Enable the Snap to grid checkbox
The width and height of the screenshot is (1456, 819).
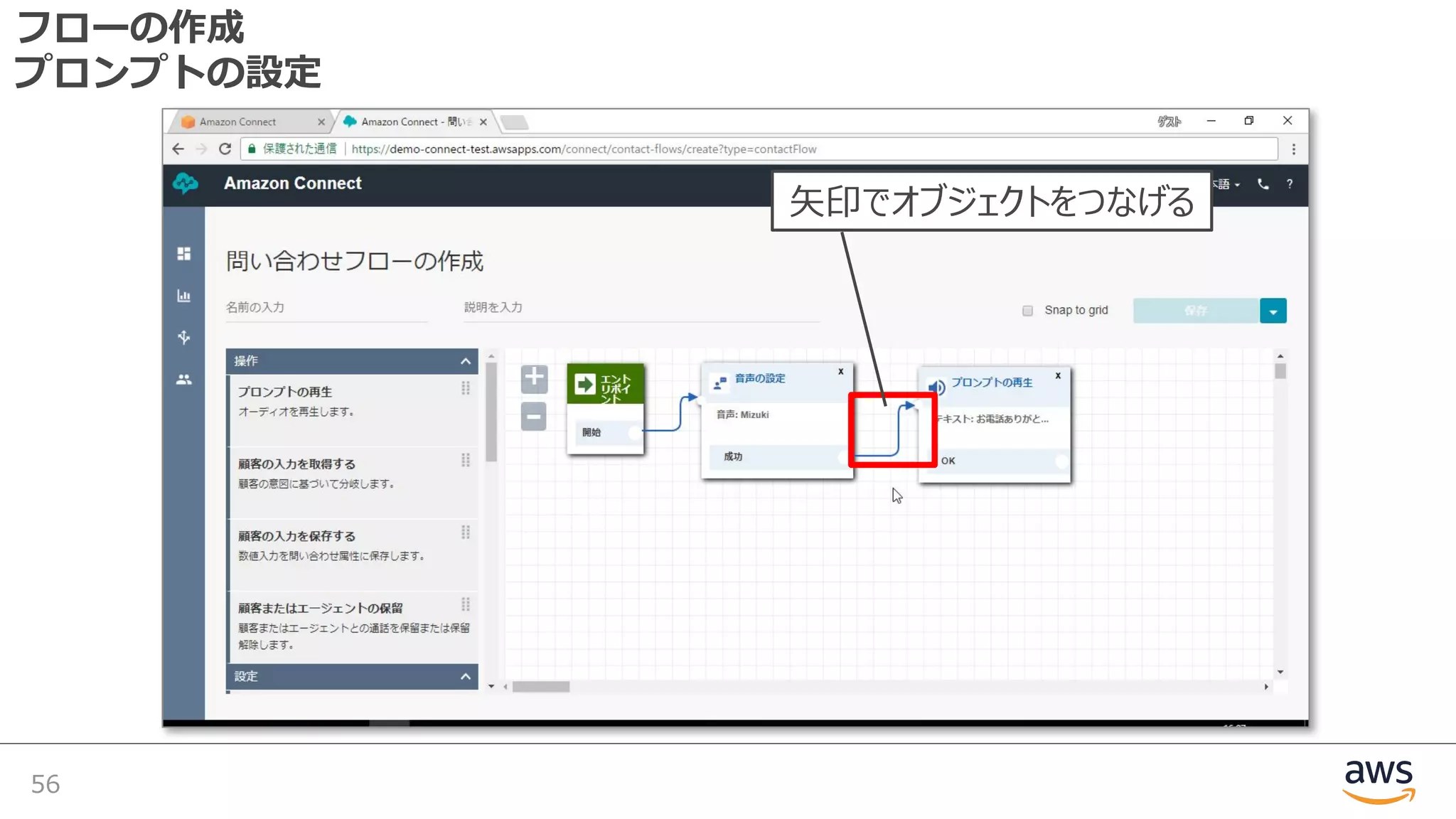(1027, 311)
